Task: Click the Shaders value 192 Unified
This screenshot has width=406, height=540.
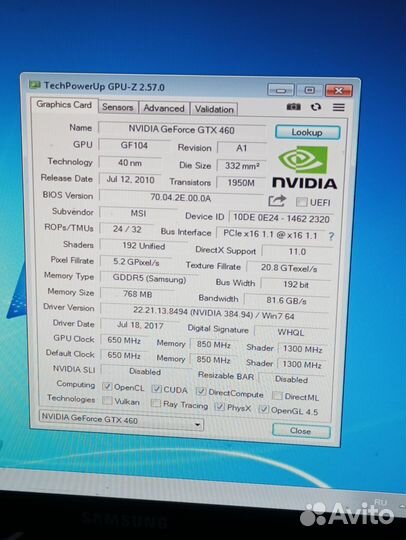Action: [x=144, y=246]
